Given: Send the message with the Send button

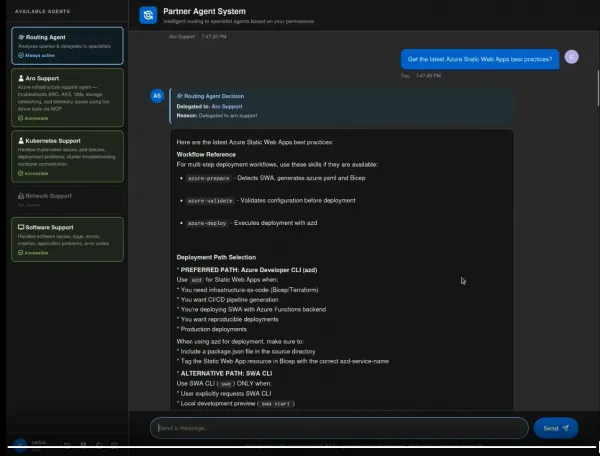Looking at the screenshot, I should (556, 428).
